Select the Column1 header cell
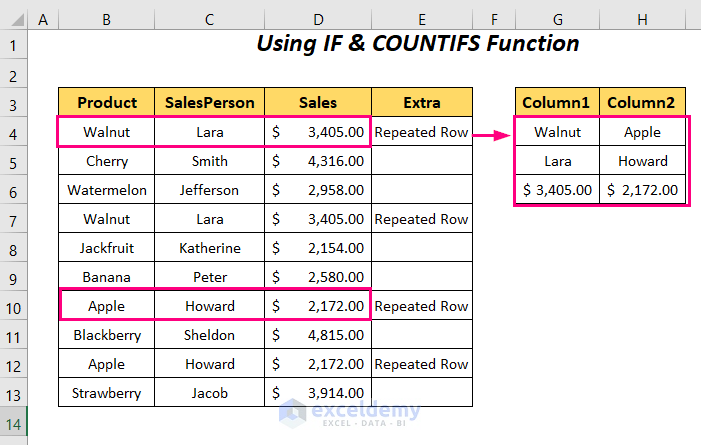Viewport: 701px width, 445px height. (x=557, y=103)
